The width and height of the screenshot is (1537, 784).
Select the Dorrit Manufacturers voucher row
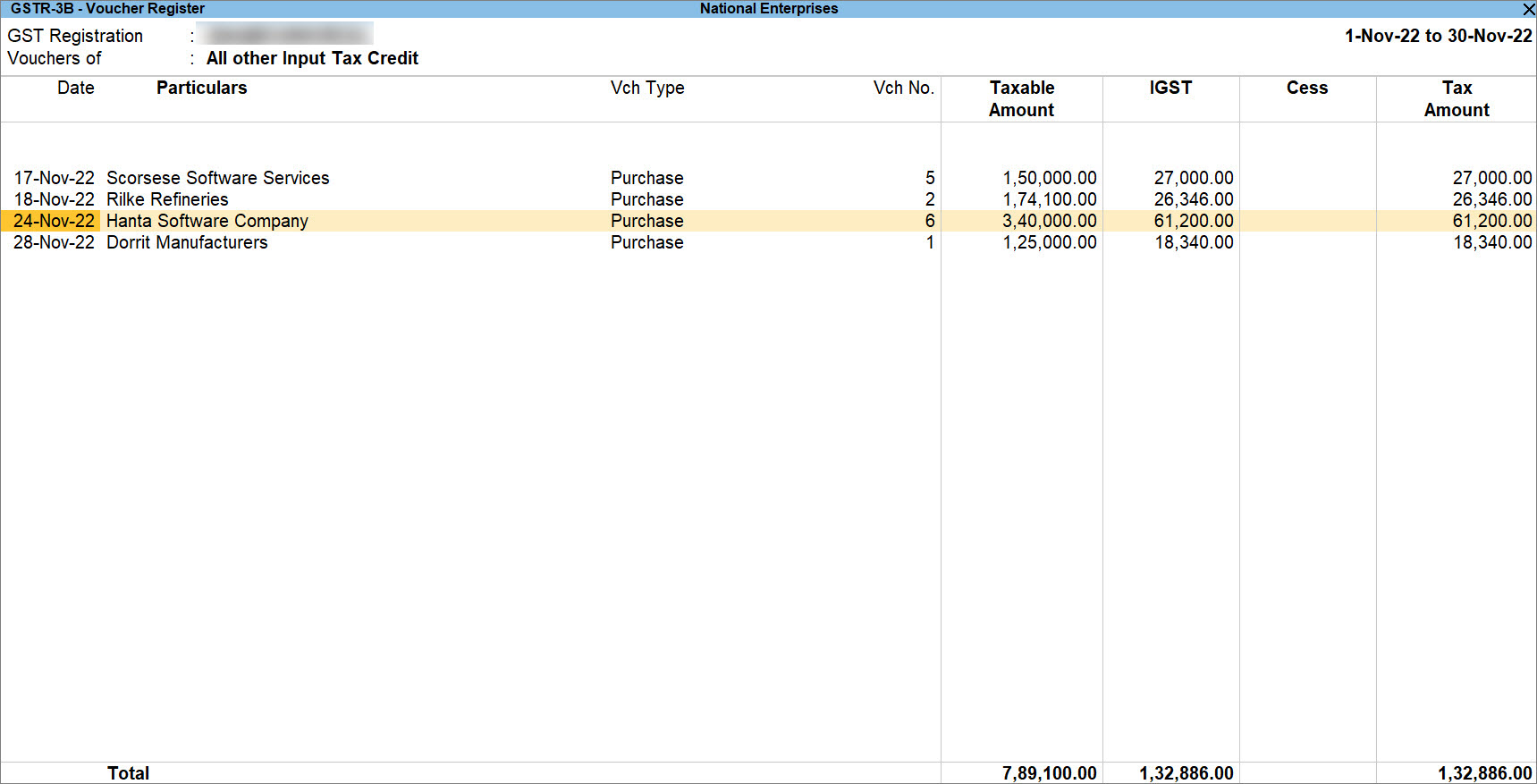click(768, 242)
